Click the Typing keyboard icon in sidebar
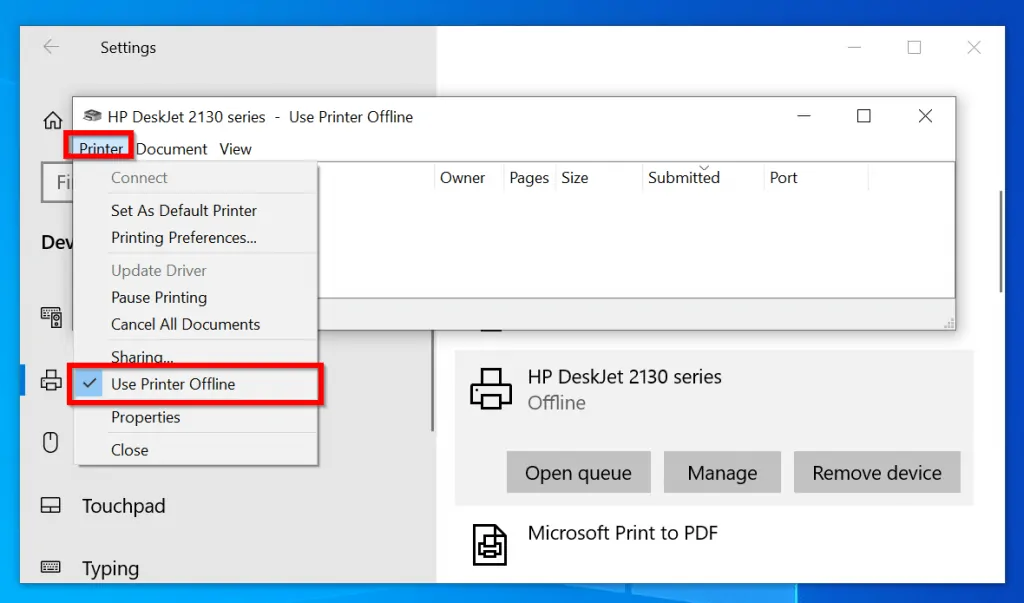 pyautogui.click(x=51, y=568)
